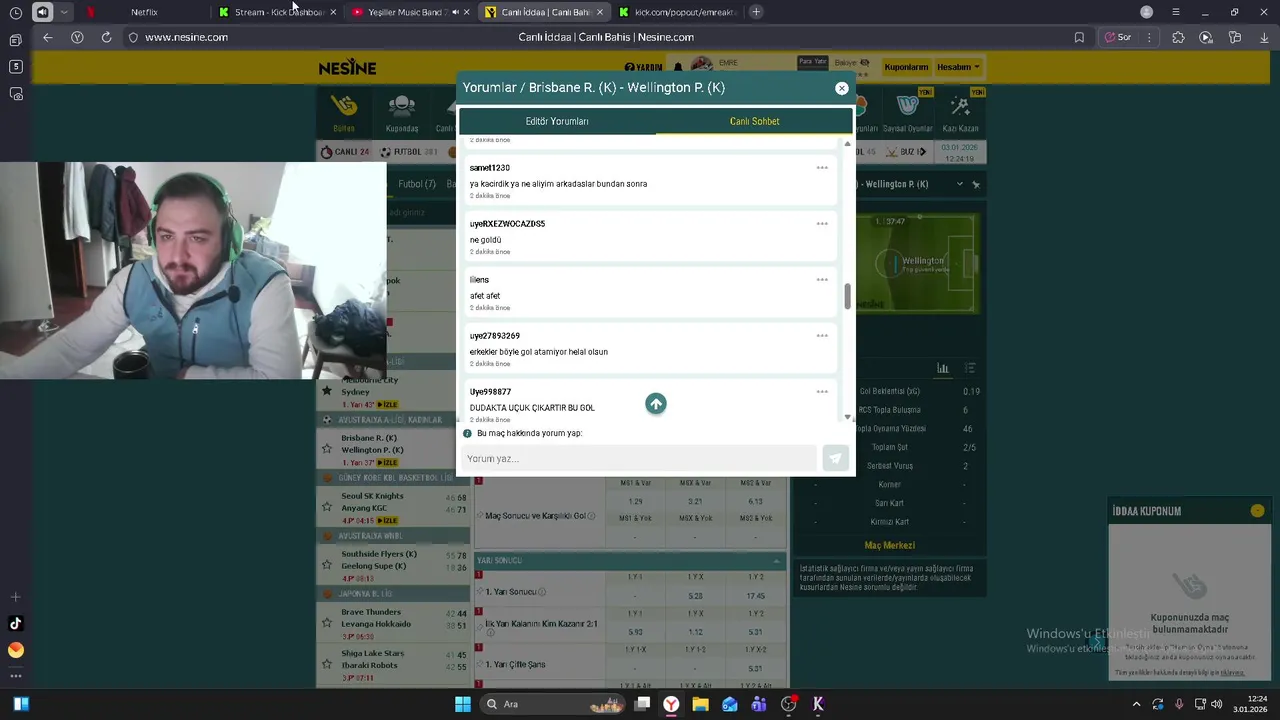Toggle favorite star for Brave Thunders
Screen dimensions: 1280x720
point(326,623)
